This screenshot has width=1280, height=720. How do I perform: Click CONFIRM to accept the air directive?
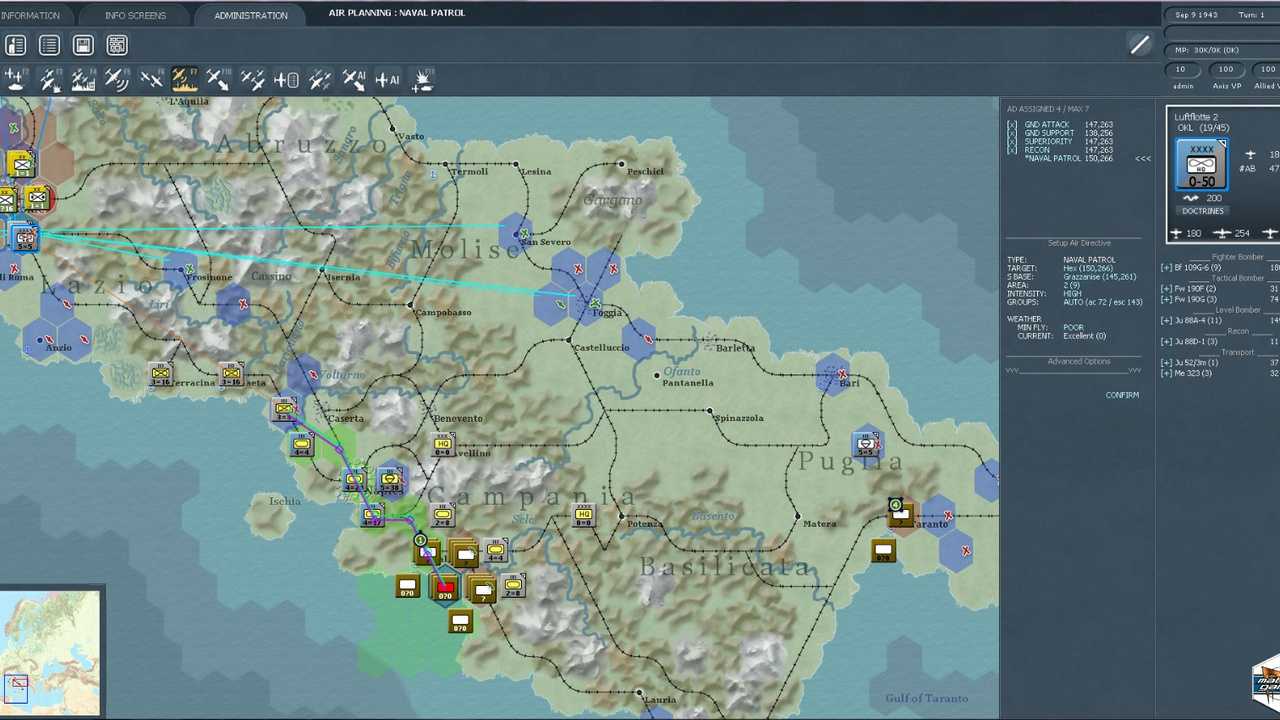coord(1122,395)
